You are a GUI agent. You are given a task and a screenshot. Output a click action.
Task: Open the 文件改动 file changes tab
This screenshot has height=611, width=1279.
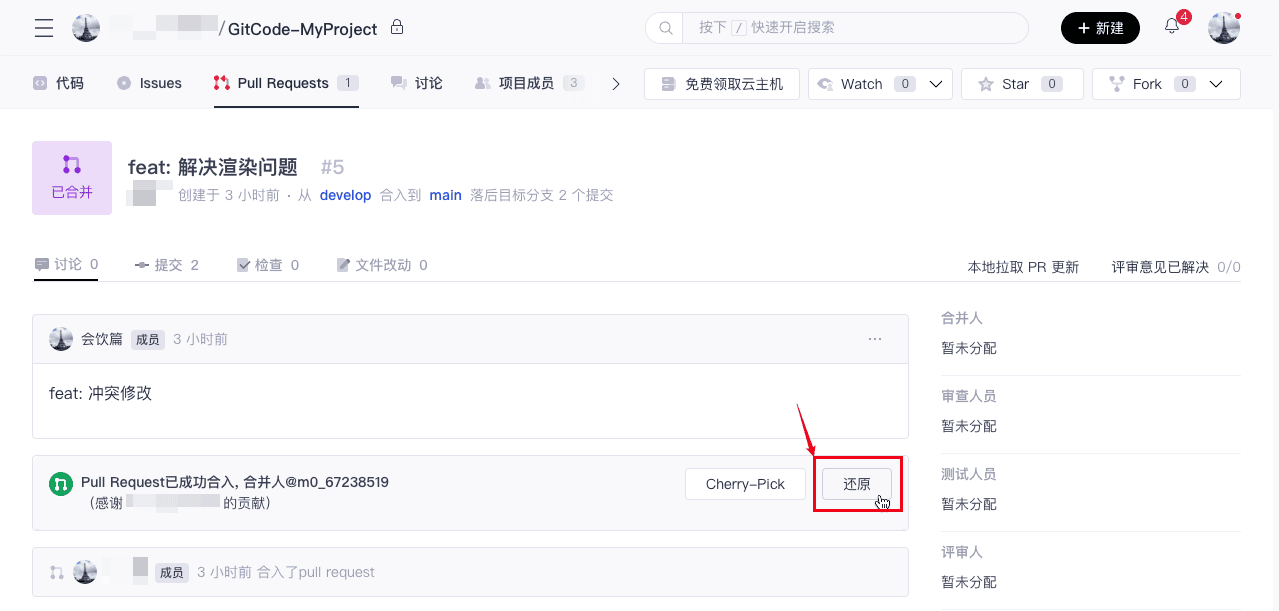382,265
